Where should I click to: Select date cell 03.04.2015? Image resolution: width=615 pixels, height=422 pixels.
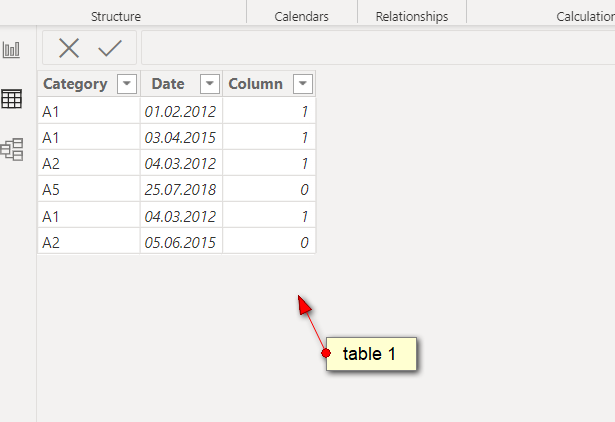coord(181,137)
